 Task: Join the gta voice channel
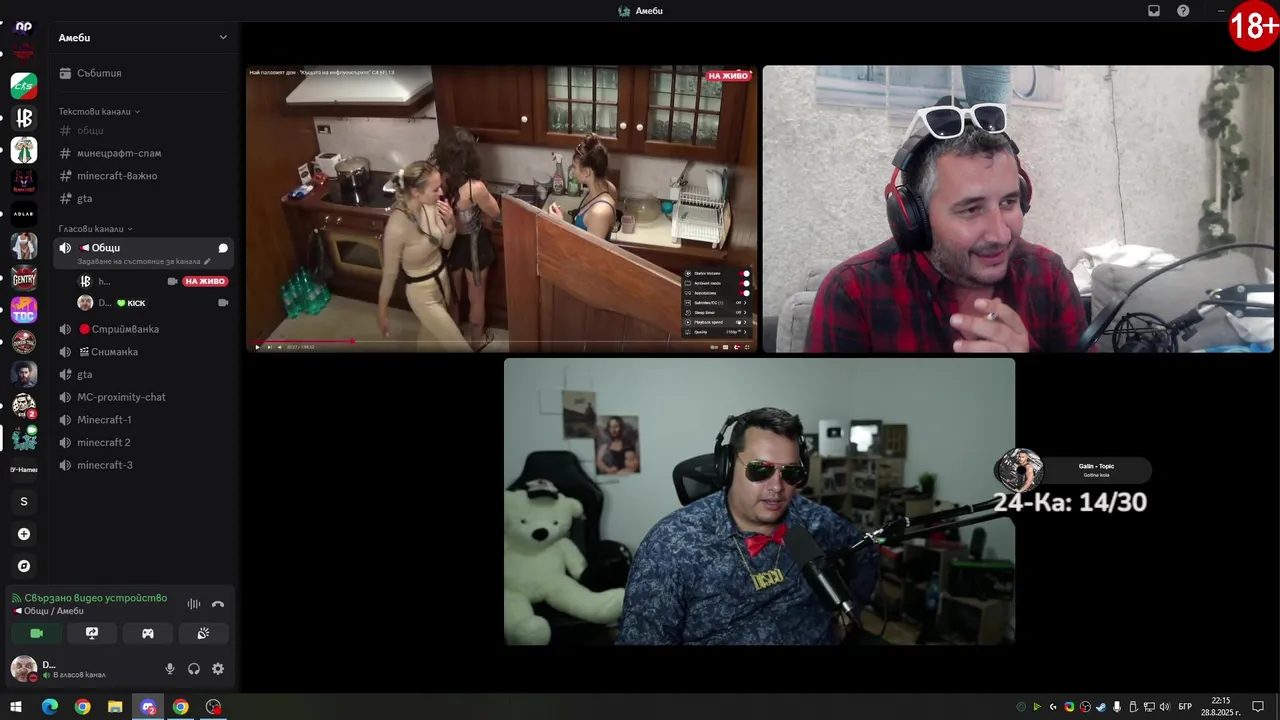pyautogui.click(x=144, y=374)
